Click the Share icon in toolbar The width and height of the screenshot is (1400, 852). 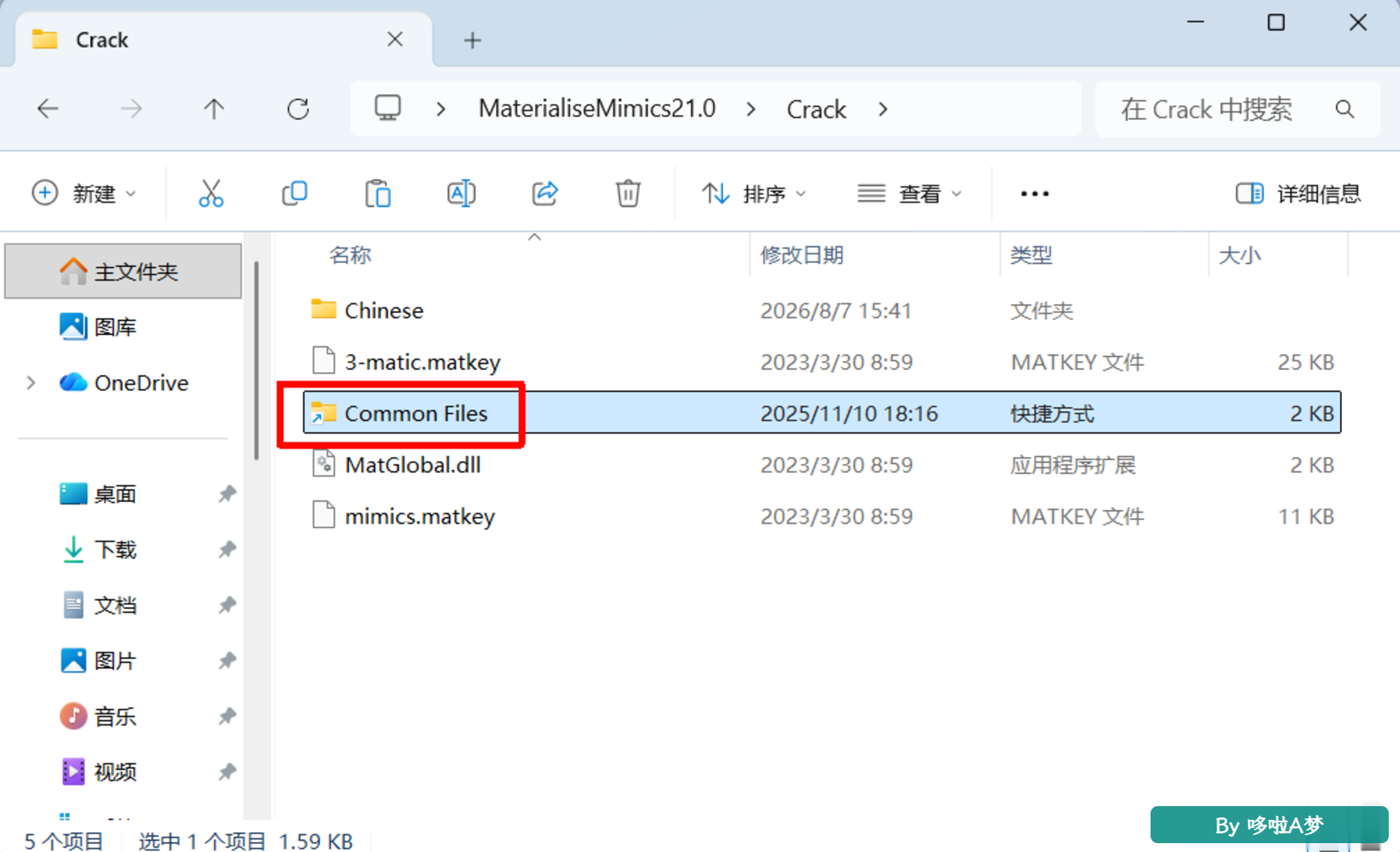pyautogui.click(x=545, y=194)
